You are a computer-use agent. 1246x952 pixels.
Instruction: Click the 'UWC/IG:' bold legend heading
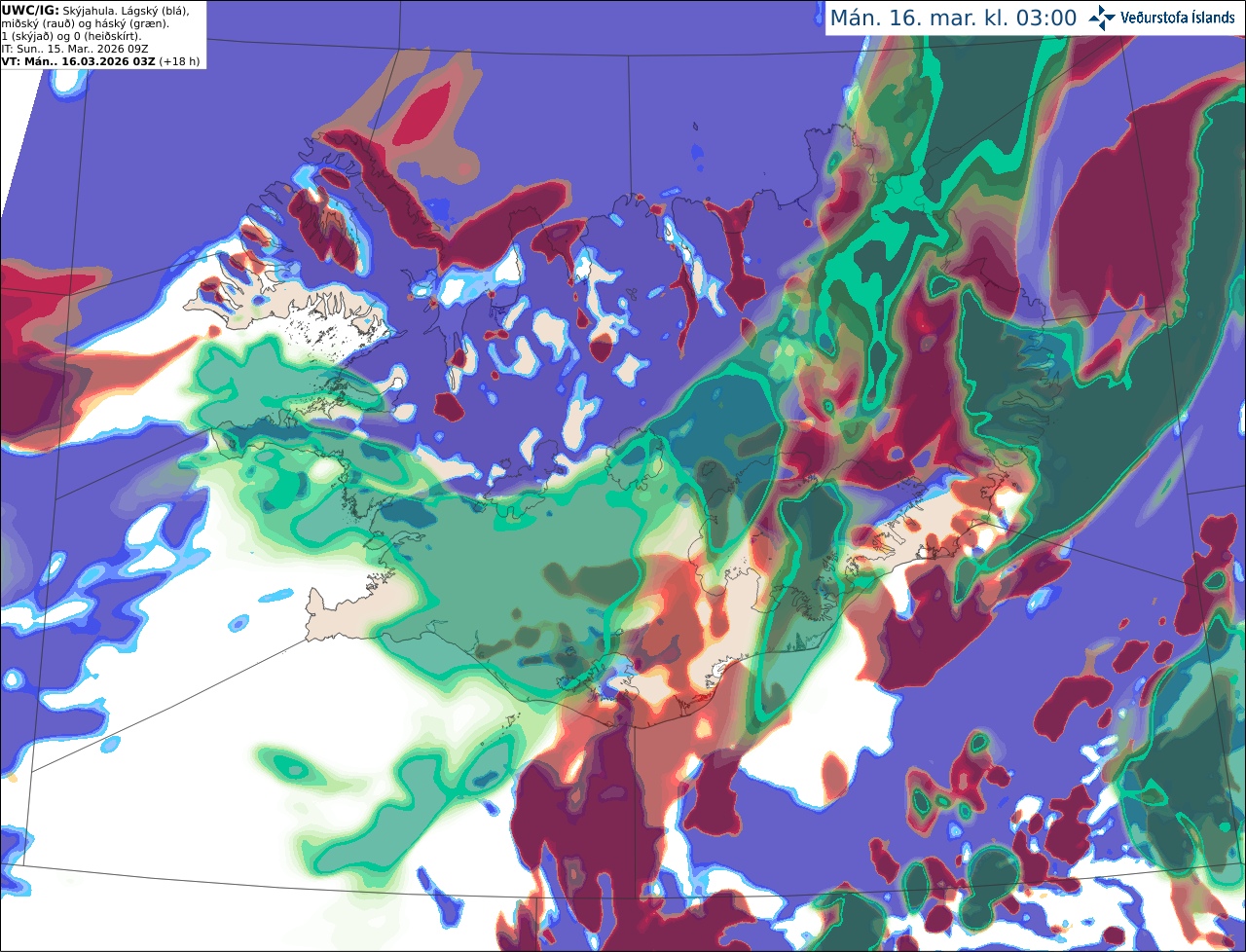(x=30, y=11)
